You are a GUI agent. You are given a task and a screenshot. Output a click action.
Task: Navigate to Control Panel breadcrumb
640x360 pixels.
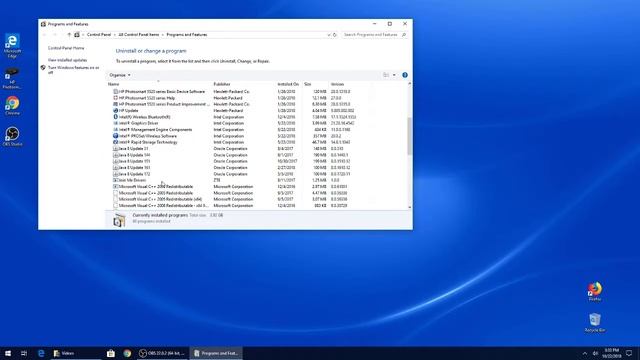click(99, 35)
